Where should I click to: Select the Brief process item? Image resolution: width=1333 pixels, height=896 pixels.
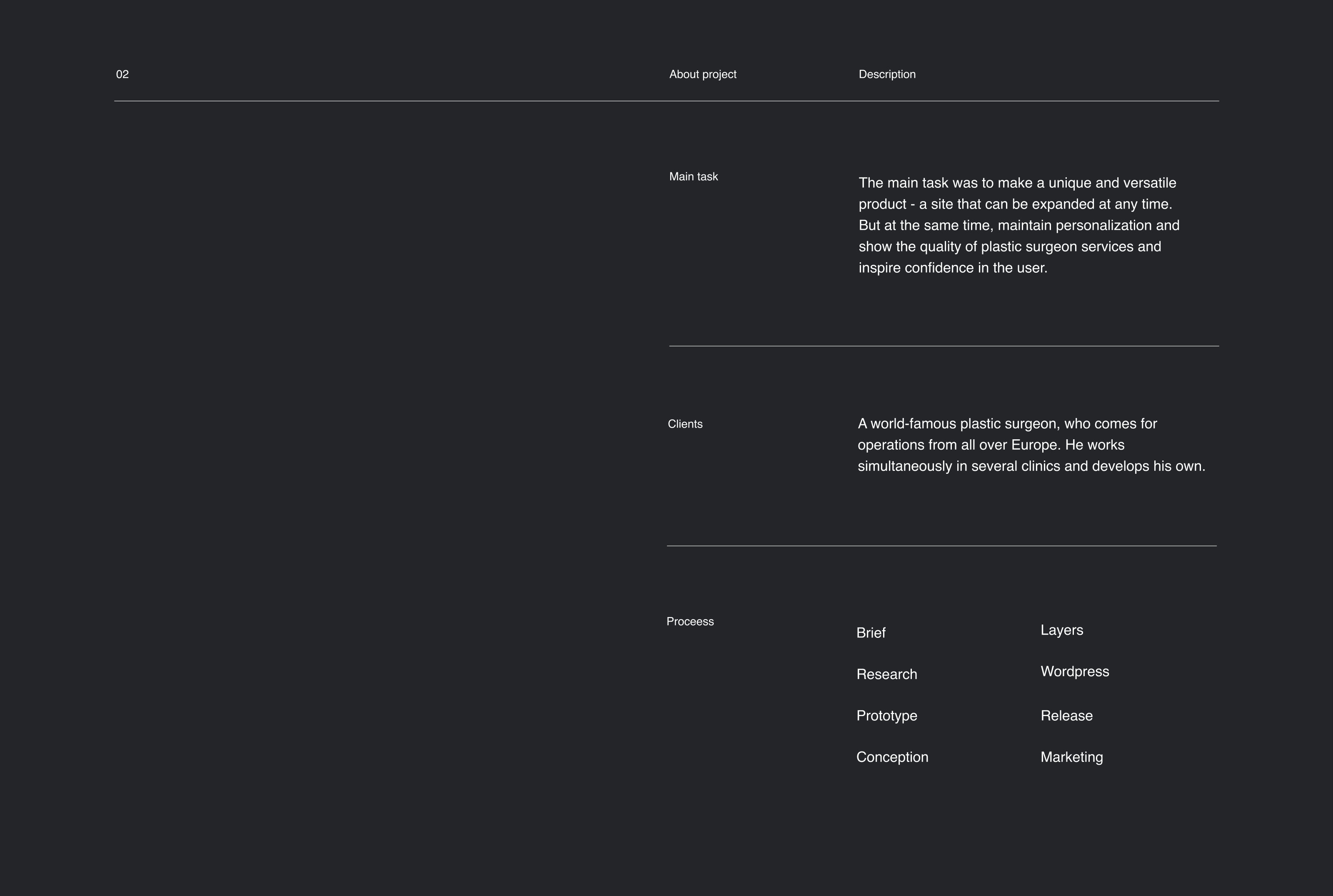(x=871, y=632)
